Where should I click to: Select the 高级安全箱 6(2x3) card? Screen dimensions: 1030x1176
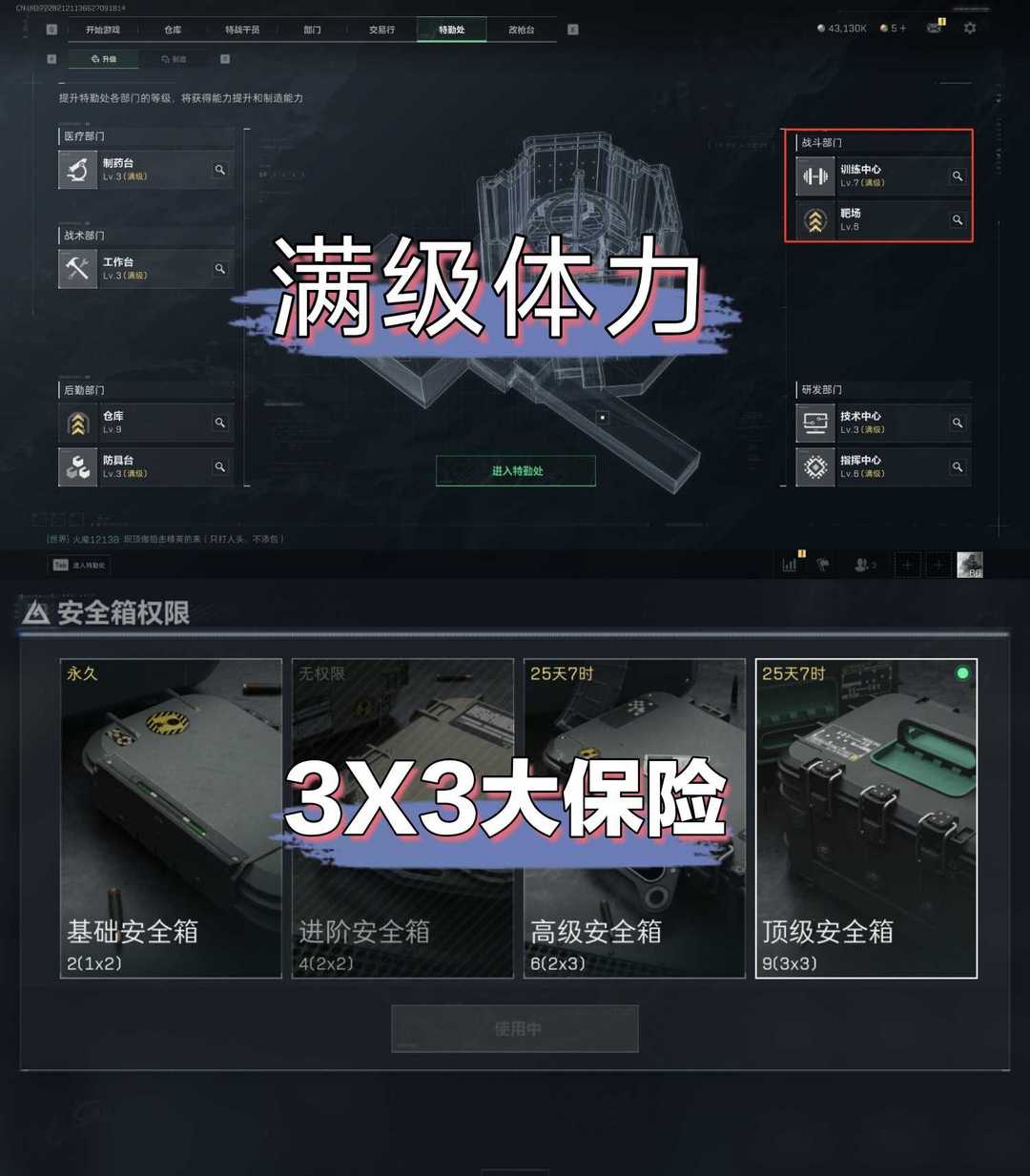click(x=634, y=818)
